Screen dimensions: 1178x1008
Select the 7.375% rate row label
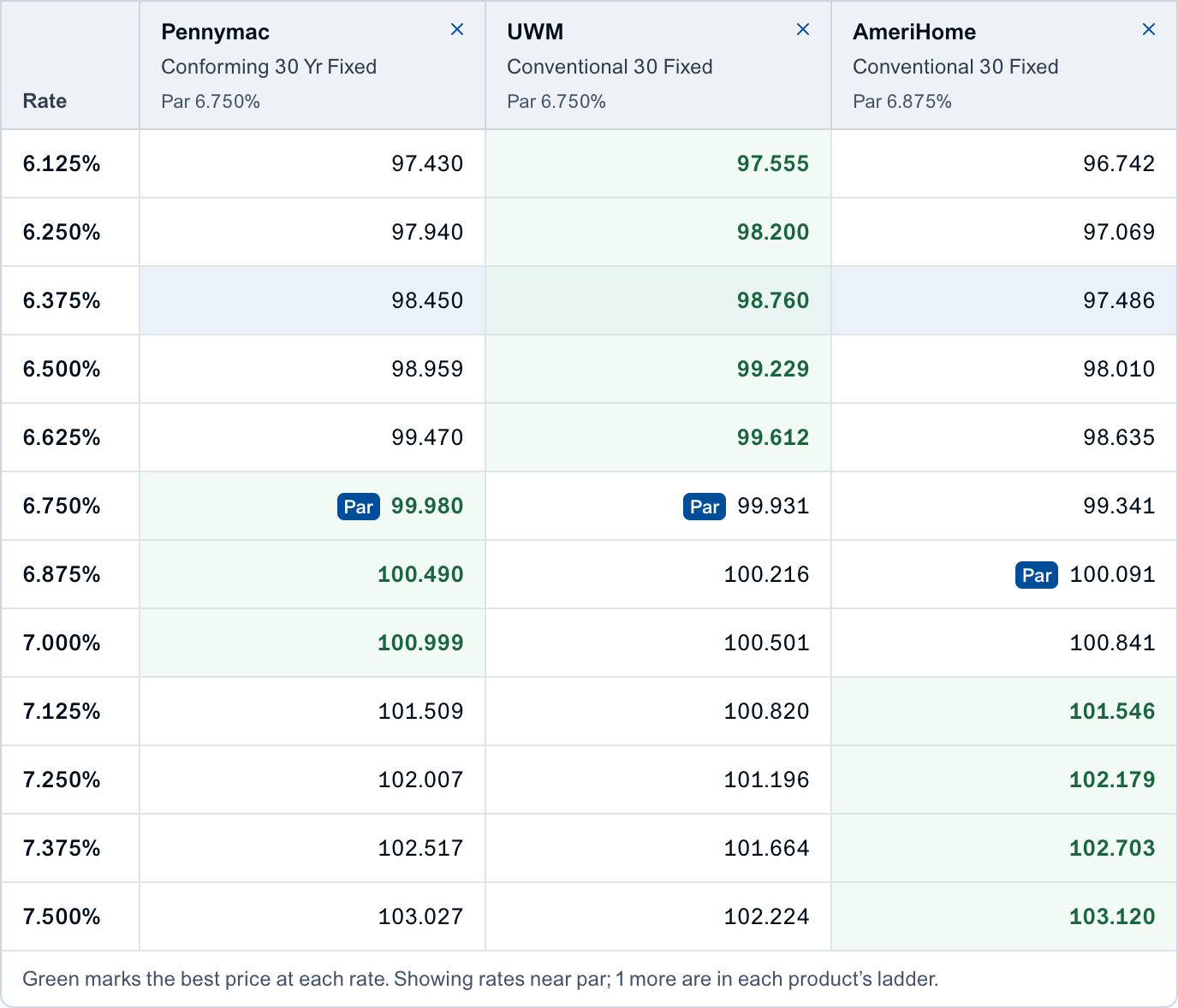(62, 848)
